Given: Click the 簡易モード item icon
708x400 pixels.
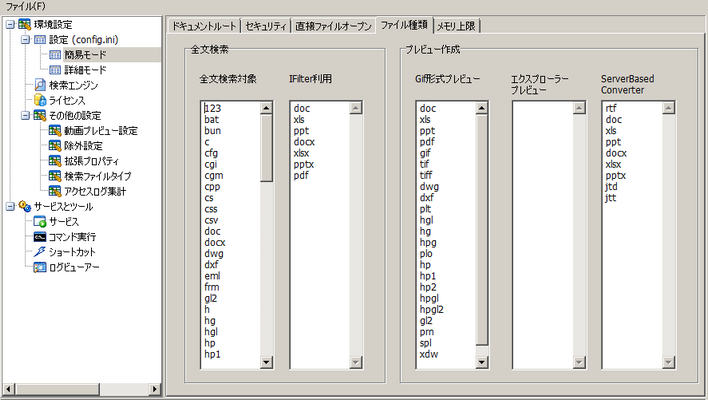Looking at the screenshot, I should tap(55, 55).
